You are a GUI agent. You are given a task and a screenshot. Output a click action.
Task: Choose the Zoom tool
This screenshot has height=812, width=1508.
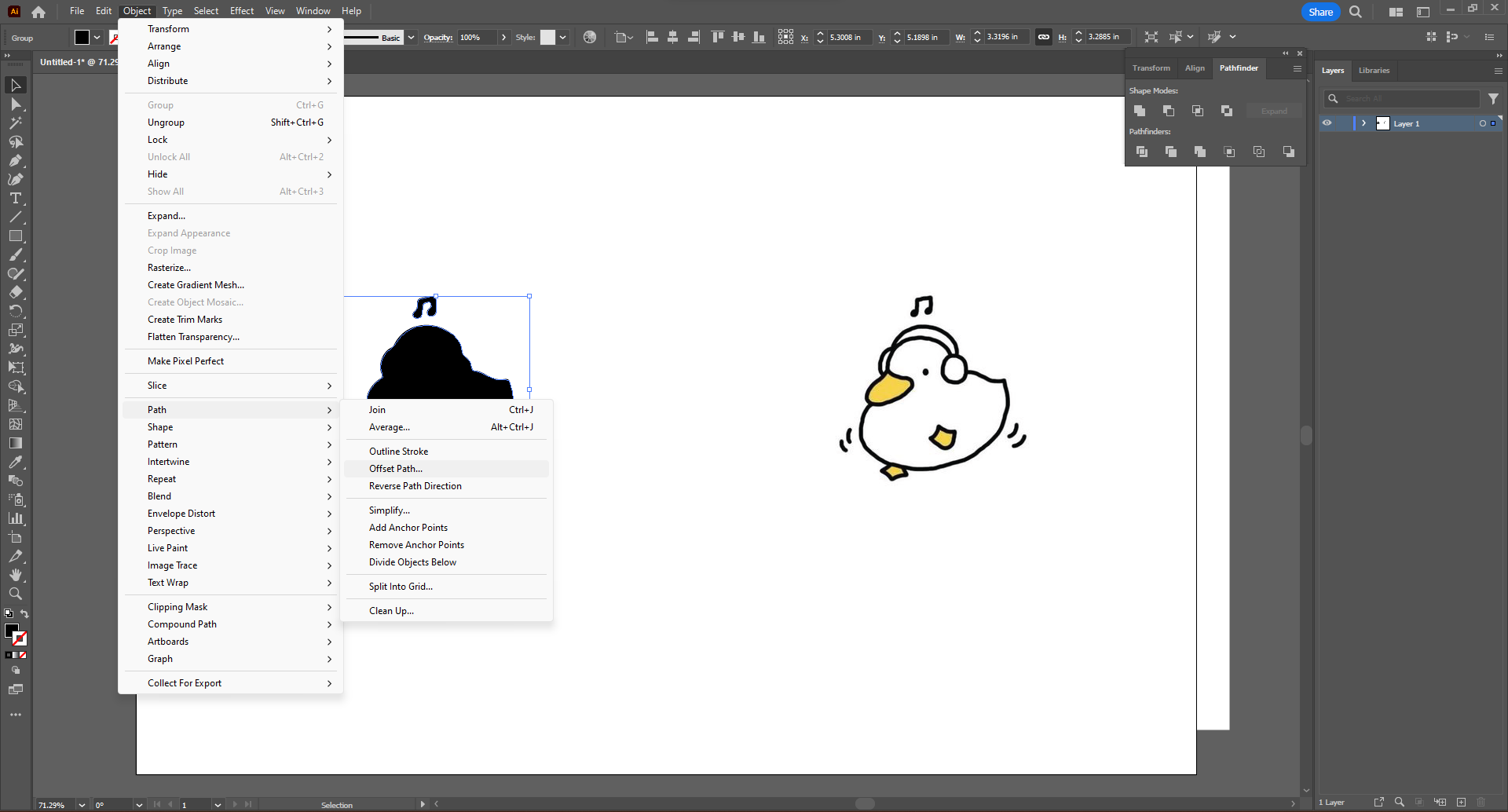(15, 594)
